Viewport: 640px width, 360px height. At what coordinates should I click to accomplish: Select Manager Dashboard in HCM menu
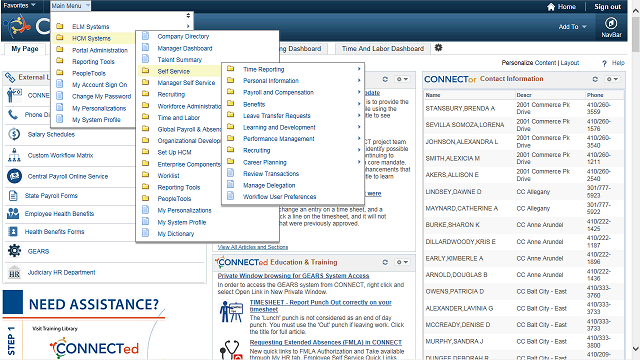coord(185,48)
